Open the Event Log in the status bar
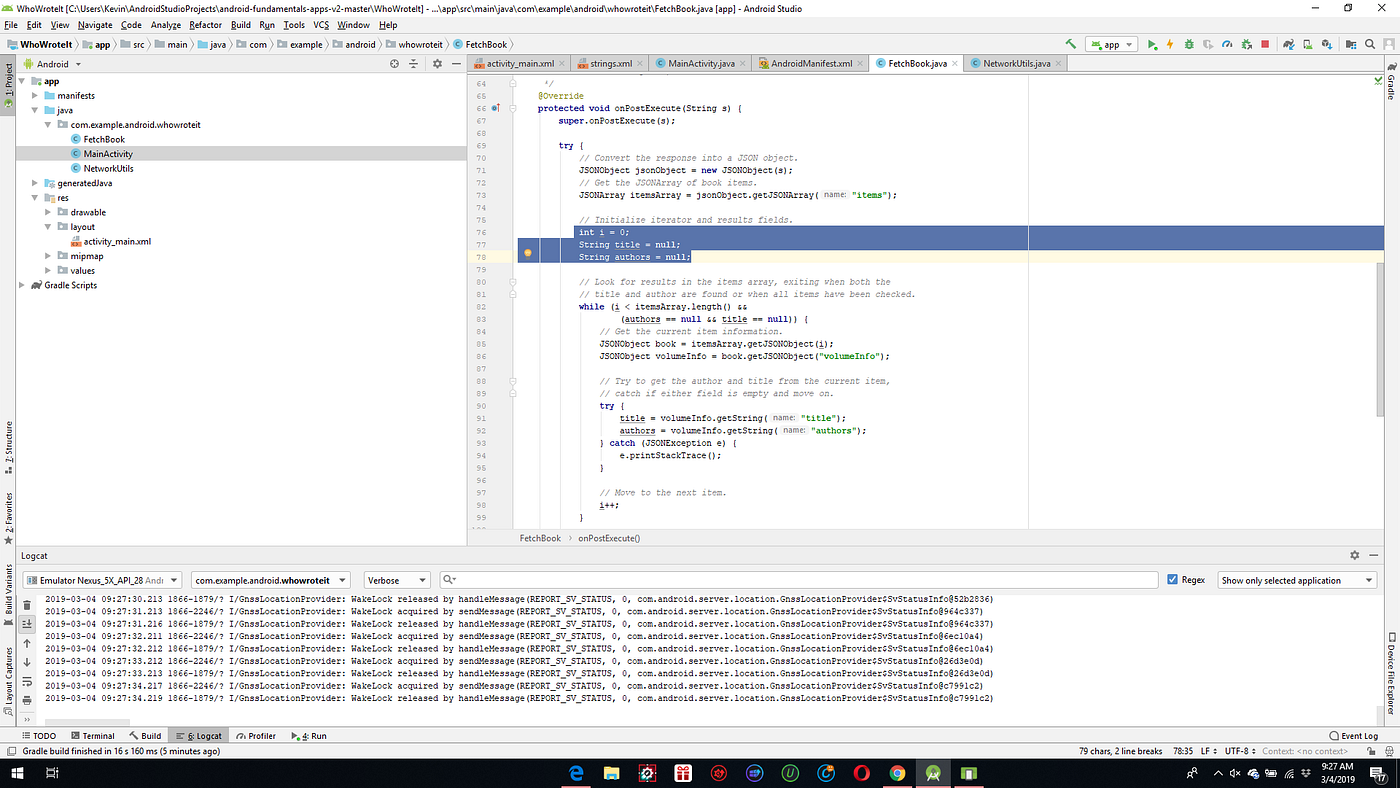1400x788 pixels. coord(1354,735)
